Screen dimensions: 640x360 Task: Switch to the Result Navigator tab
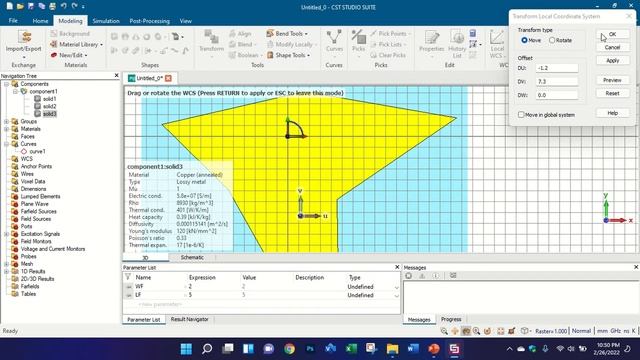pos(189,320)
